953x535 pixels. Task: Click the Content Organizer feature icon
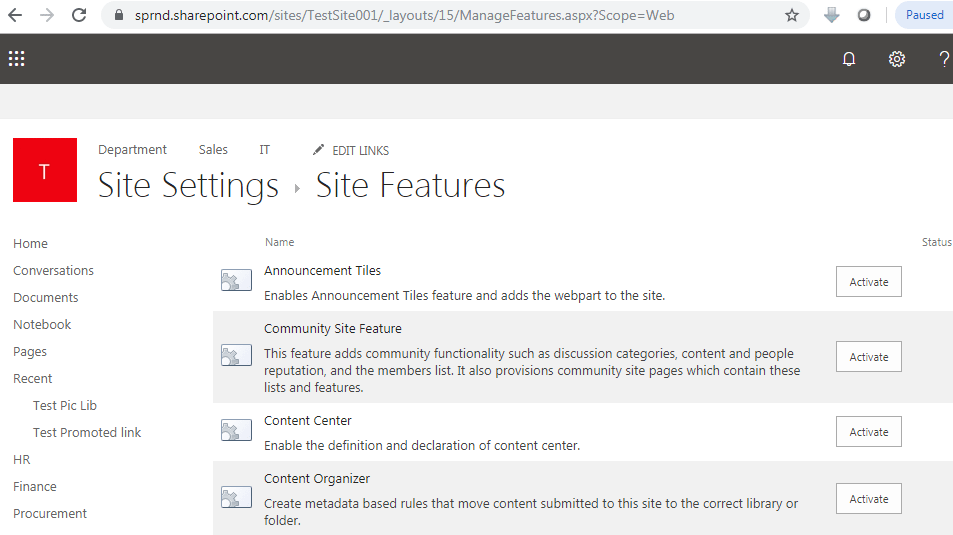tap(236, 497)
